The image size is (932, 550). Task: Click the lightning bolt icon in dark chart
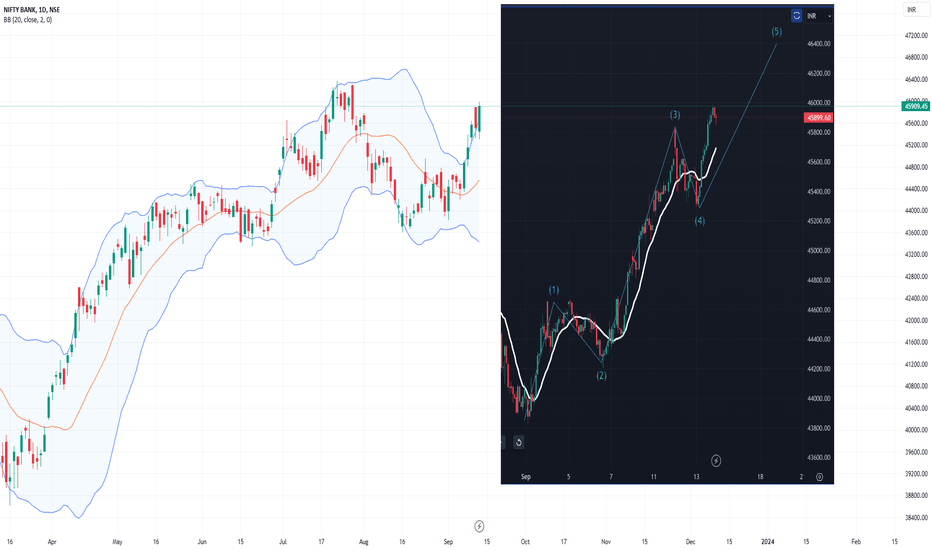pyautogui.click(x=716, y=461)
